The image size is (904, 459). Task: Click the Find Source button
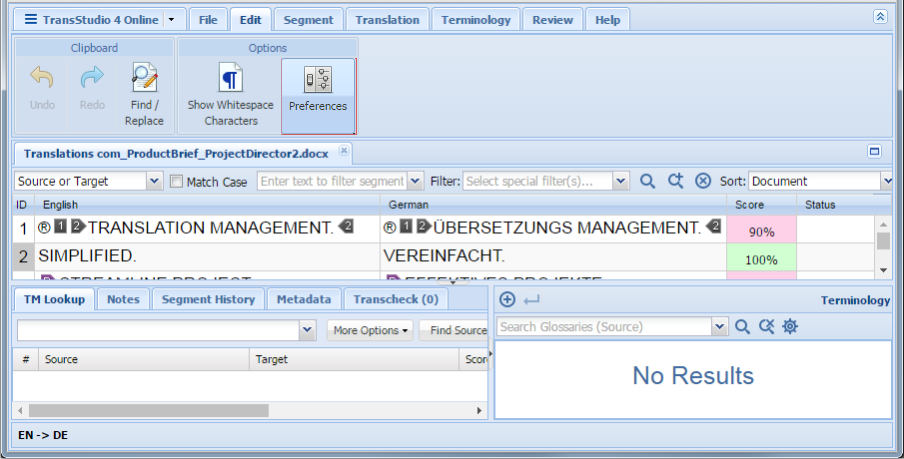pos(454,330)
